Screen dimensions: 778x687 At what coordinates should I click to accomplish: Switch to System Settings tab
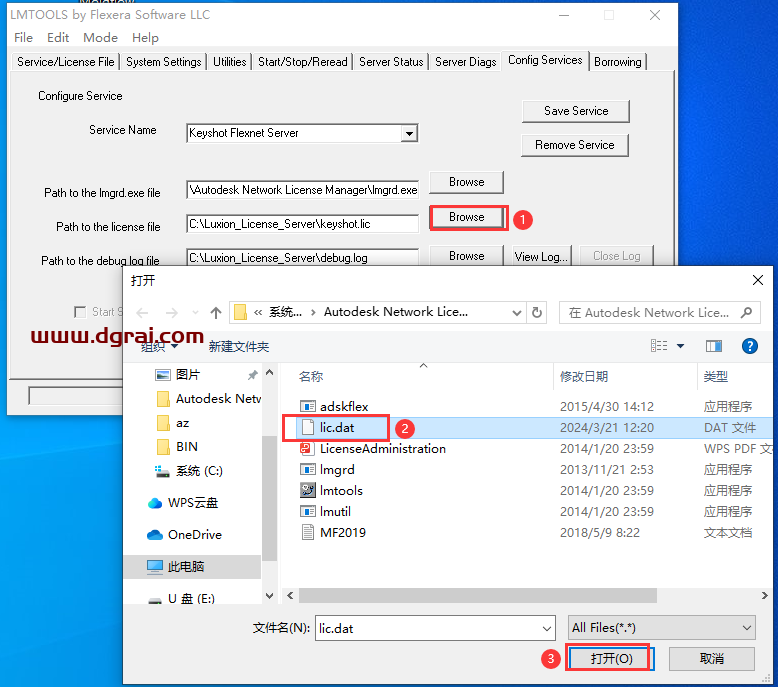coord(164,62)
